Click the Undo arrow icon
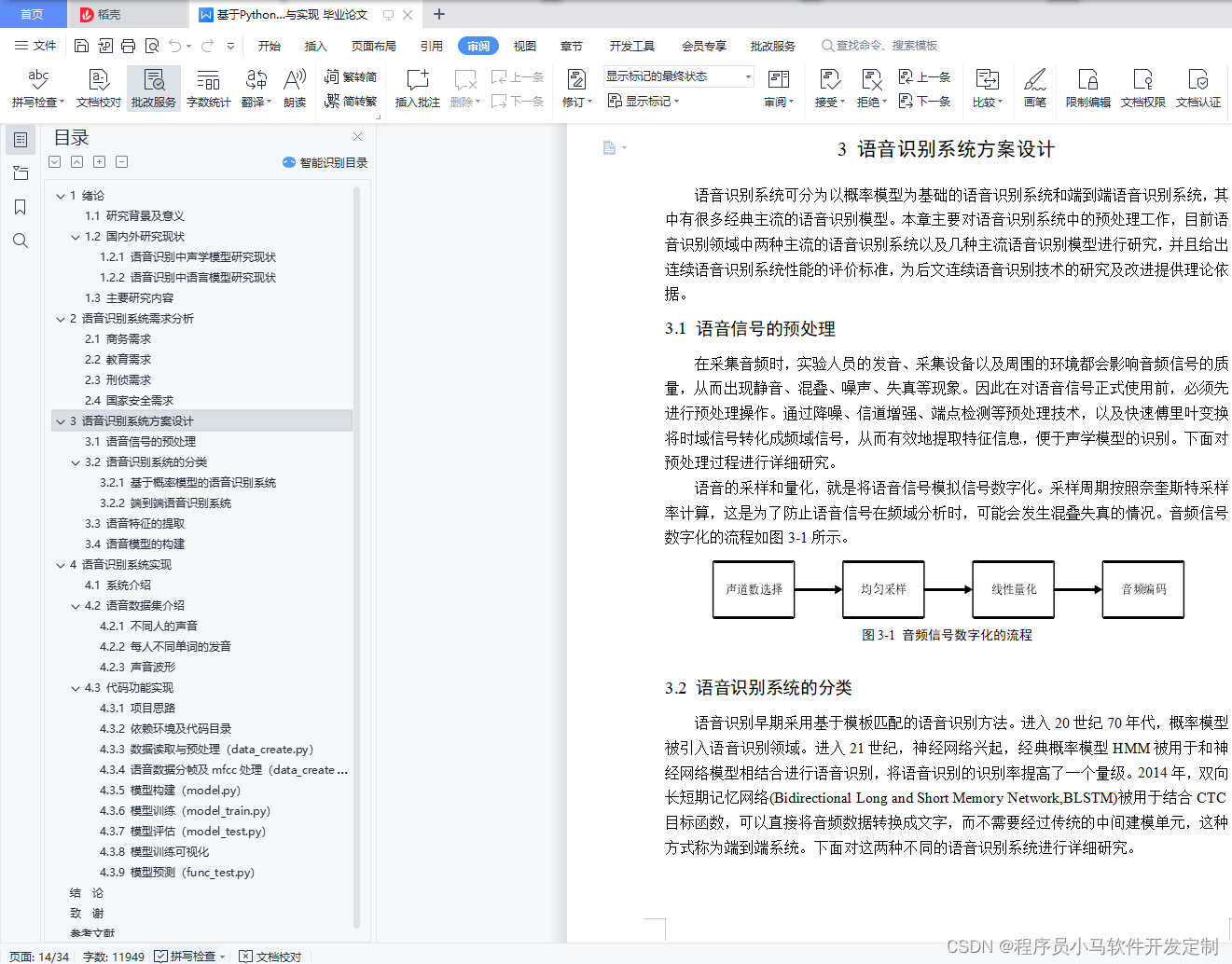Screen dimensions: 1232x964 coord(174,46)
